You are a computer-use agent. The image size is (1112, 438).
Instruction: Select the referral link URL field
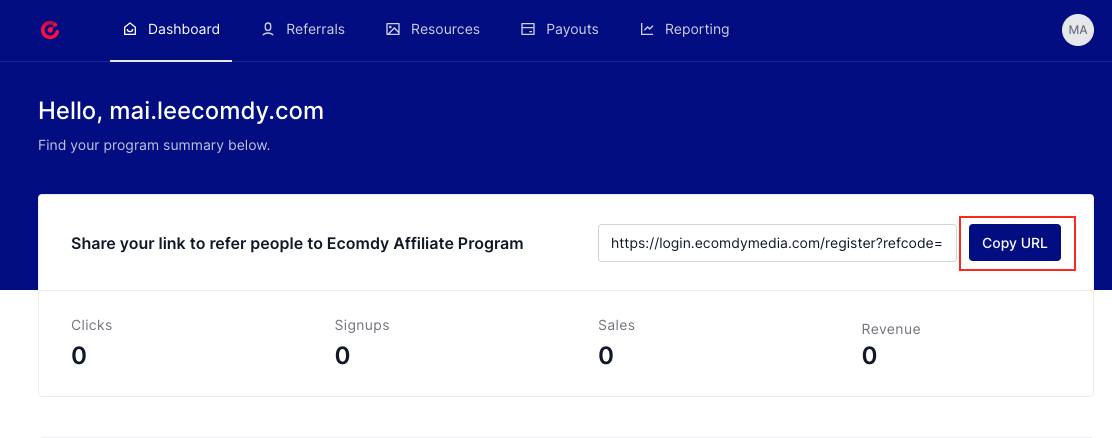click(777, 243)
